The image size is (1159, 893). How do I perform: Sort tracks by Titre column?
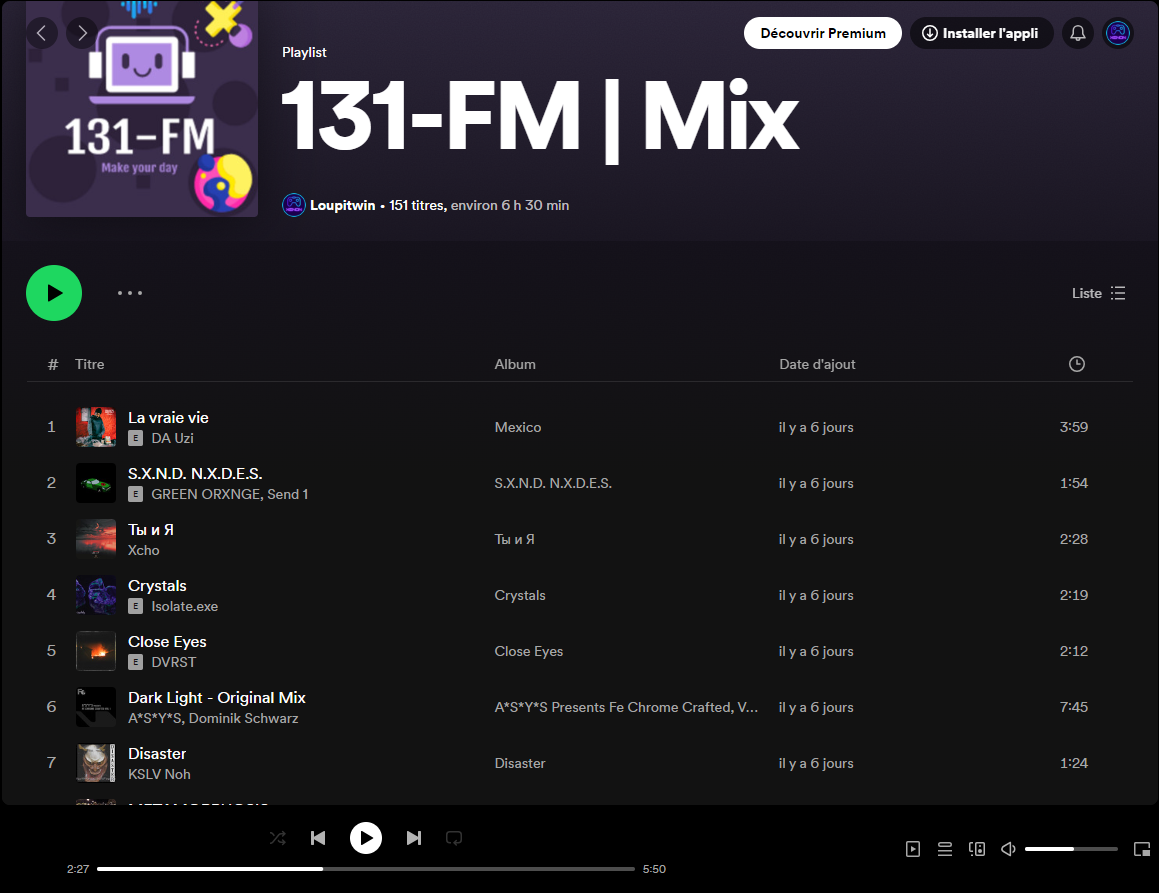click(89, 364)
